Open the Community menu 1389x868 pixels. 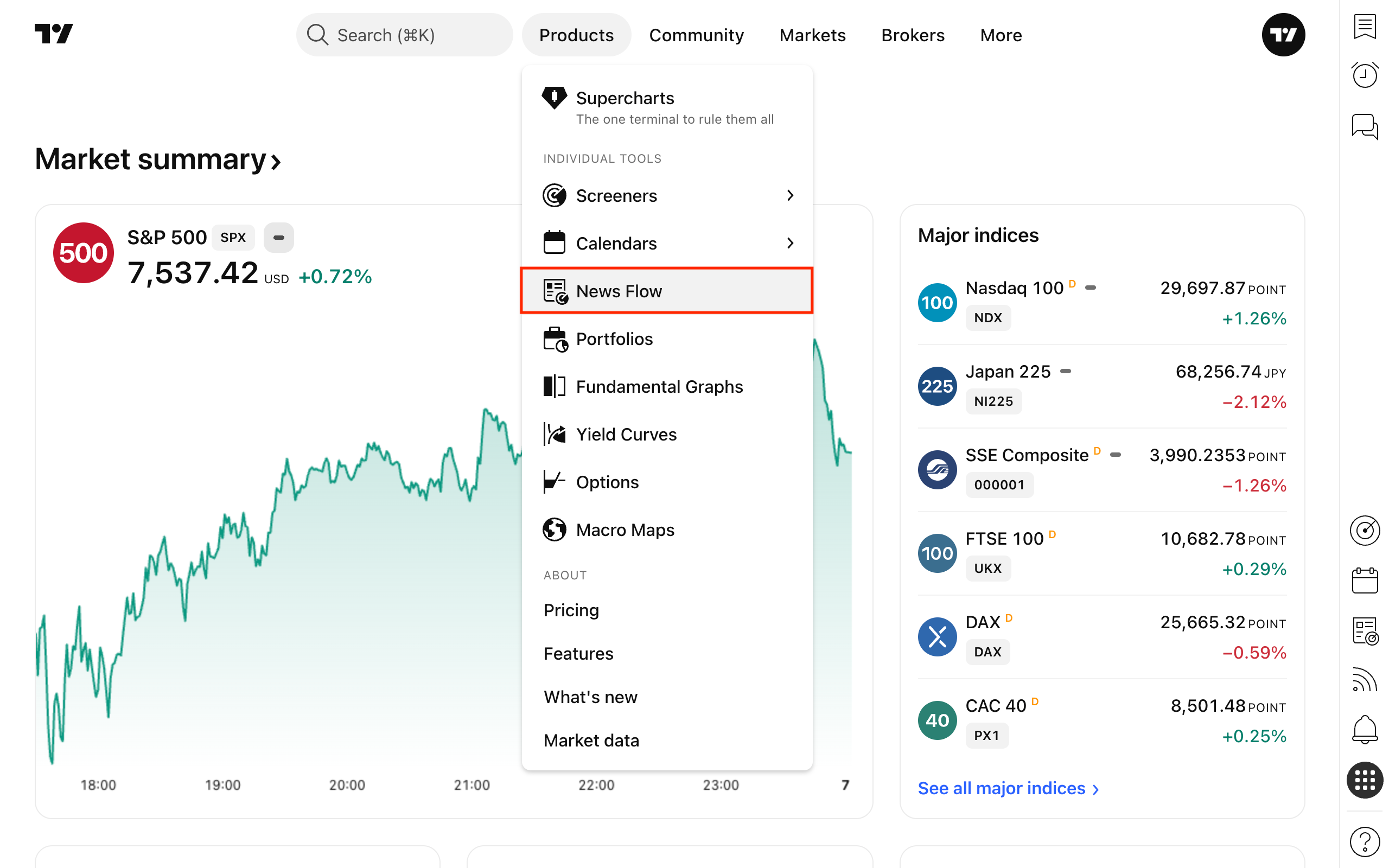[x=696, y=35]
